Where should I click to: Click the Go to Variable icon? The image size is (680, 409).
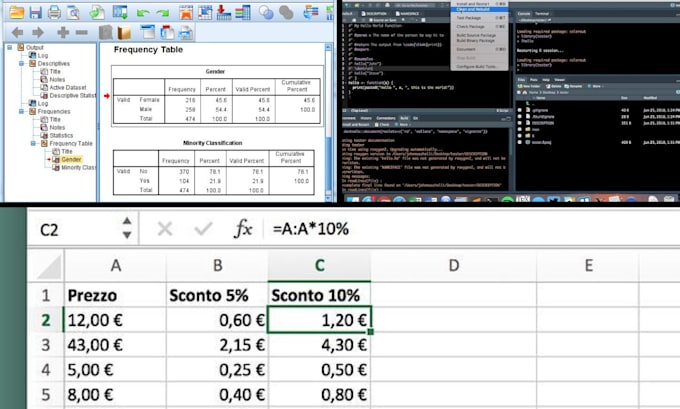tap(224, 12)
